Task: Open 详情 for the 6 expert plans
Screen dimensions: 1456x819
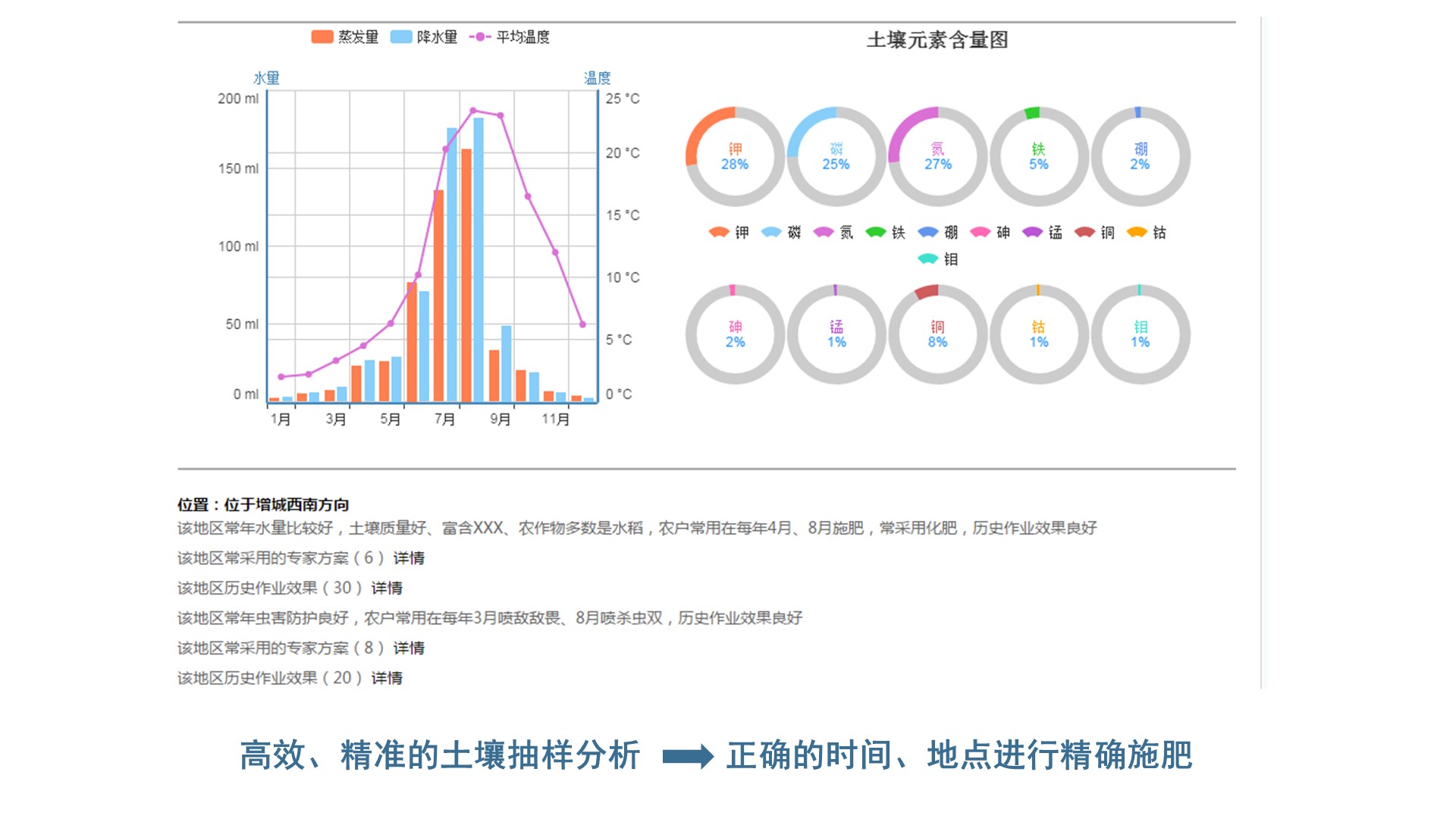Action: click(x=409, y=558)
